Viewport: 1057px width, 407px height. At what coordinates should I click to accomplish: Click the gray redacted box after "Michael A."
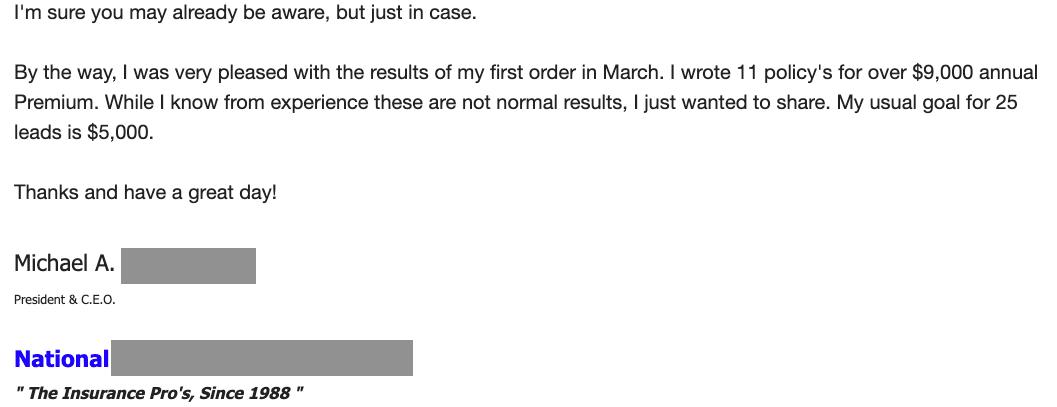188,265
